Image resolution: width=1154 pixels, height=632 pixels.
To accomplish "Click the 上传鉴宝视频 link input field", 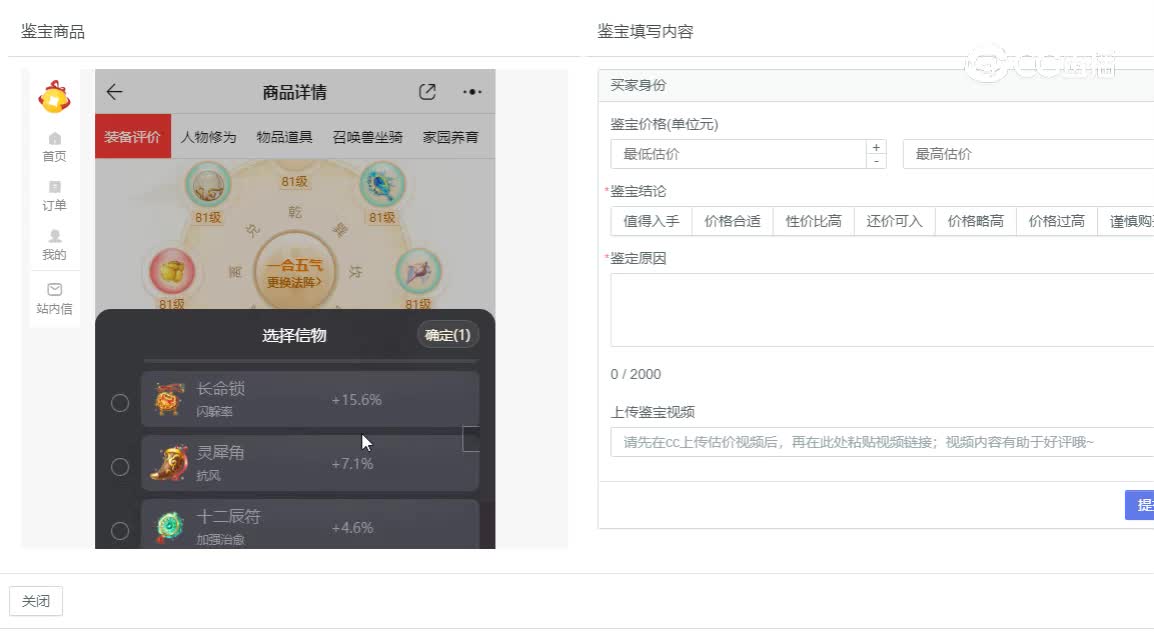I will [882, 442].
